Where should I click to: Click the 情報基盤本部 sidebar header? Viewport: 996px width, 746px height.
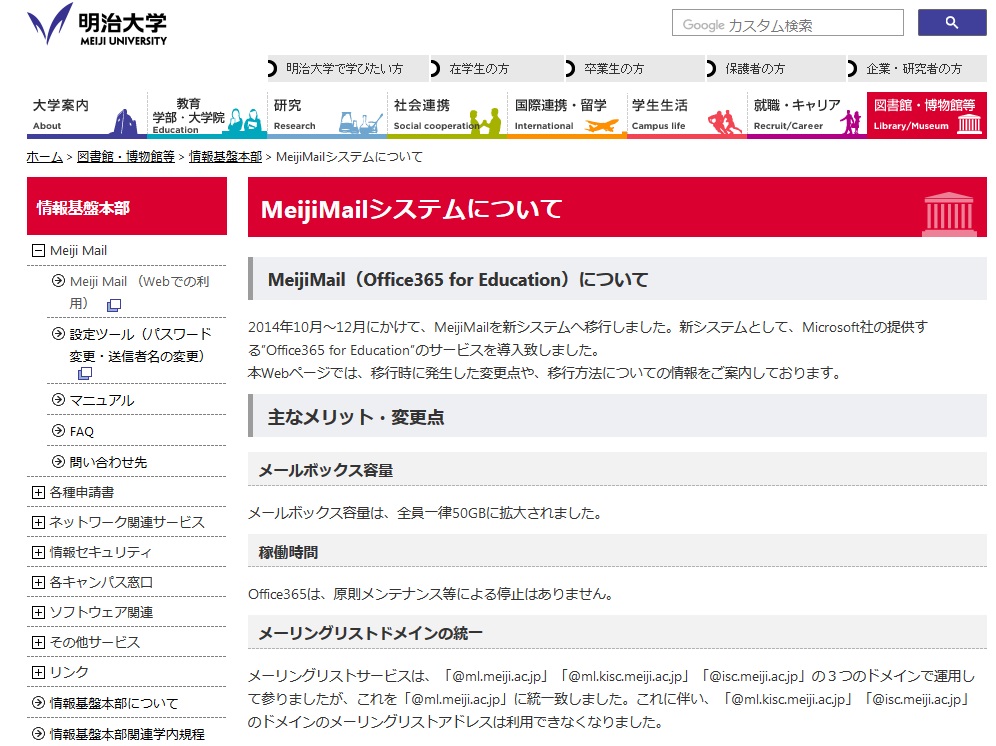(126, 207)
